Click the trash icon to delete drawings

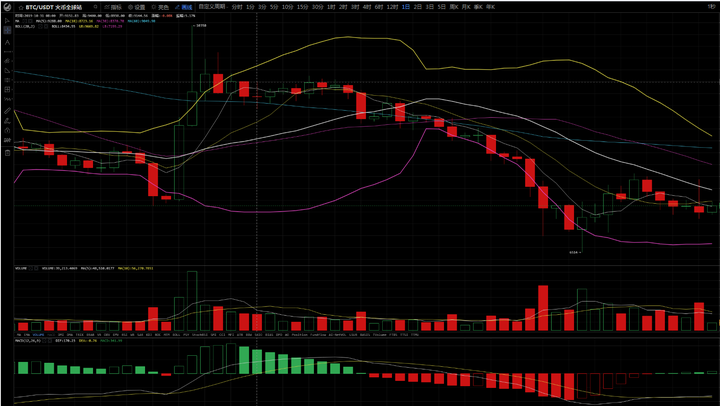(x=7, y=152)
